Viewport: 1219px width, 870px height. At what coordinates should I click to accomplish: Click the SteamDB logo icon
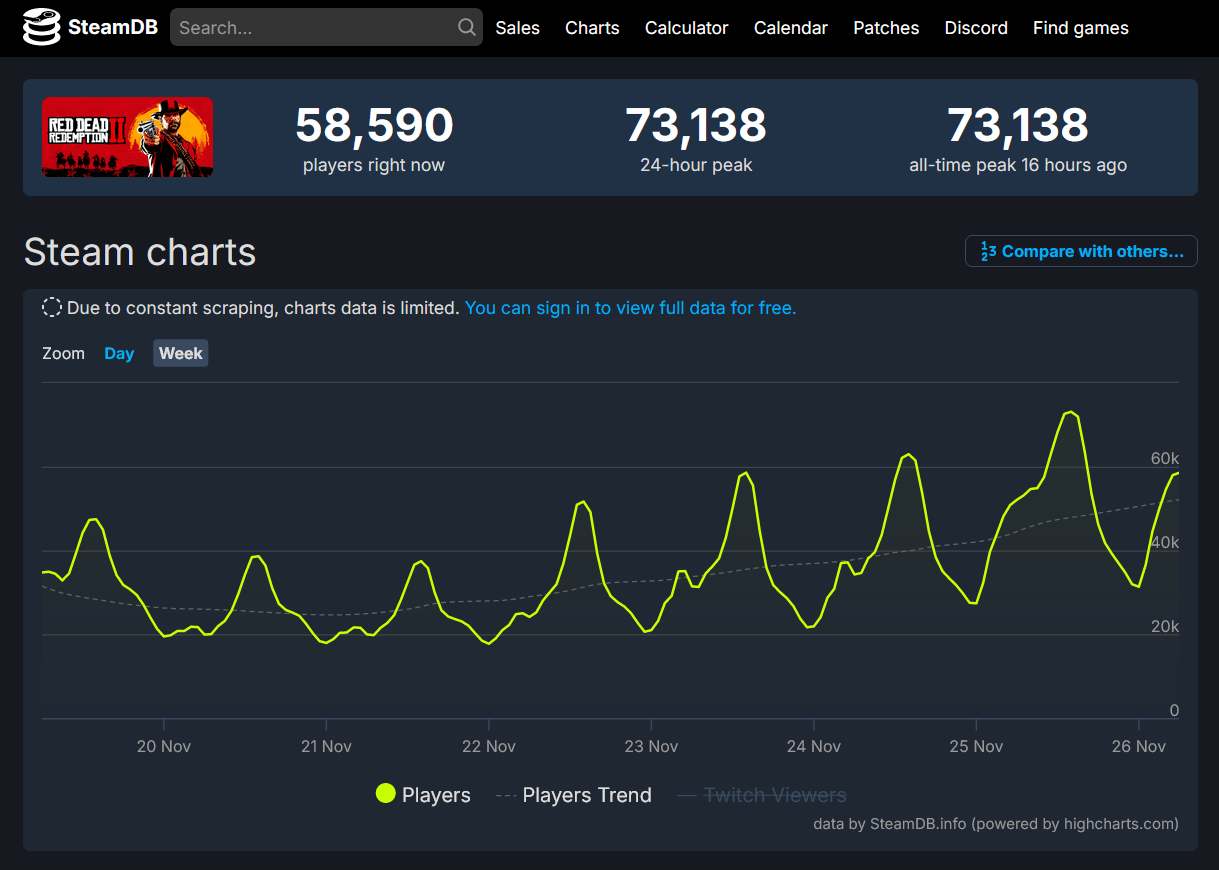click(x=41, y=28)
